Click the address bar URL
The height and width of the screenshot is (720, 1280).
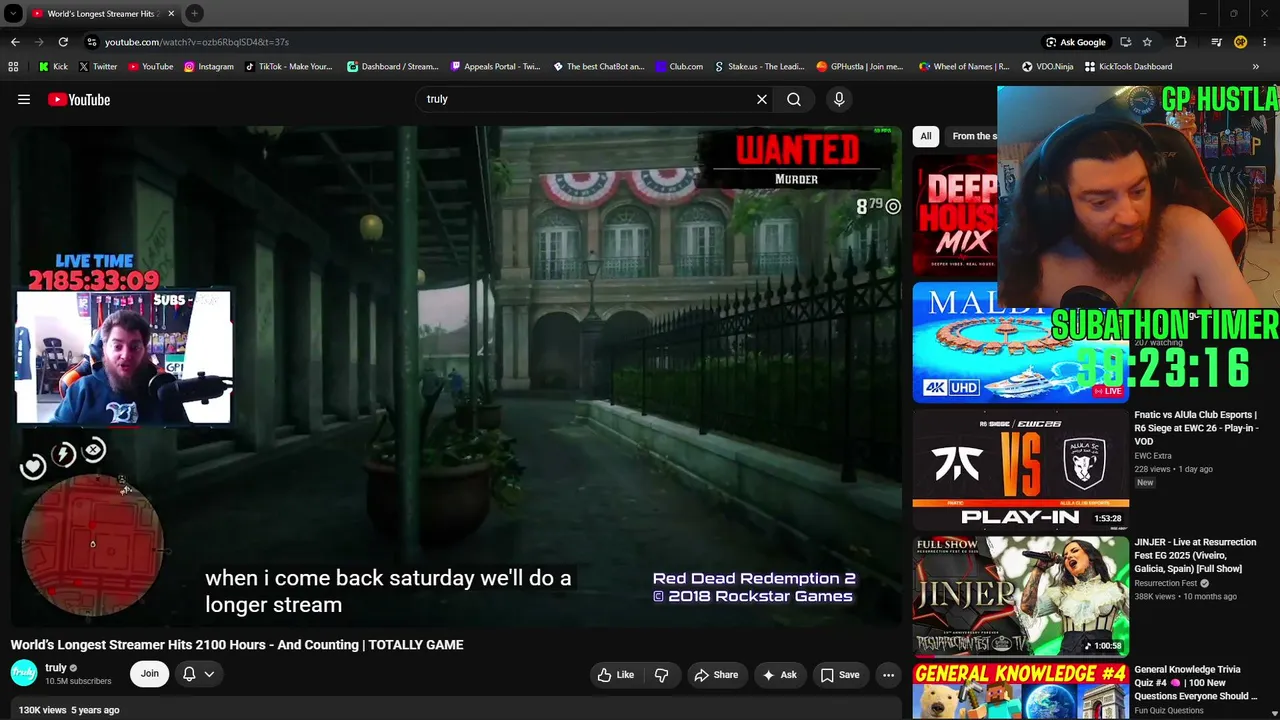pyautogui.click(x=197, y=42)
